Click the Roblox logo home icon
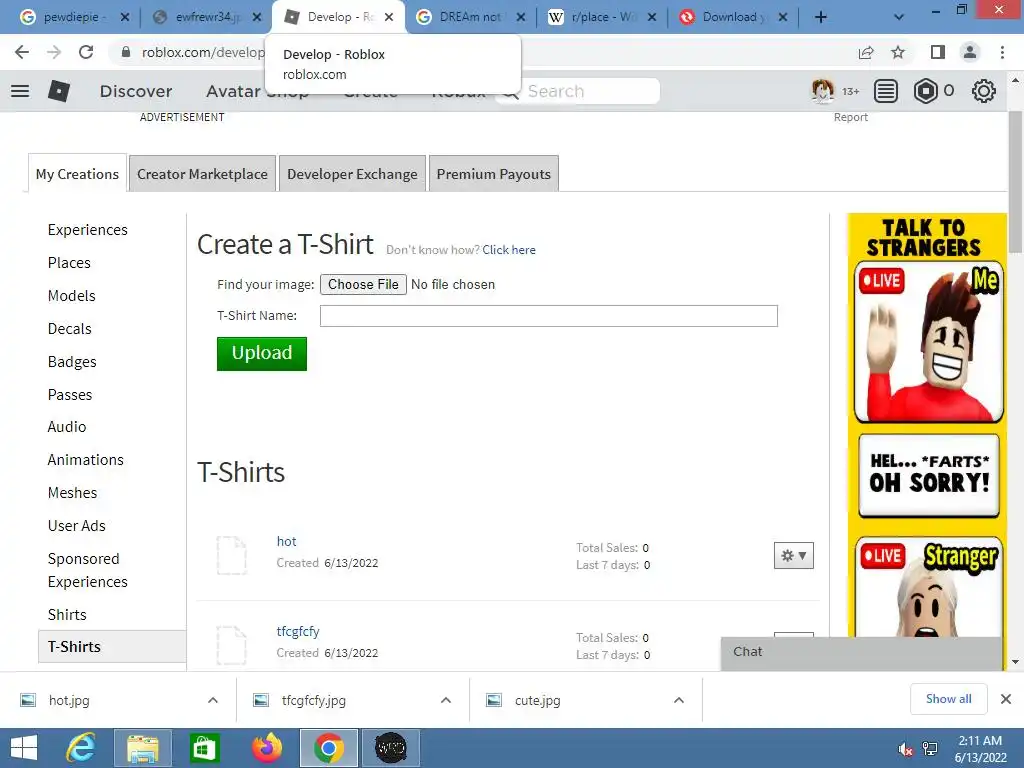The width and height of the screenshot is (1024, 768). tap(59, 91)
